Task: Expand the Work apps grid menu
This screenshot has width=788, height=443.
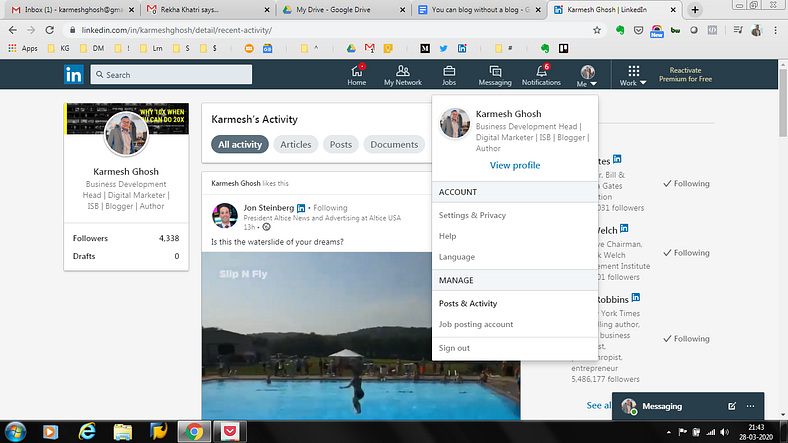Action: coord(633,75)
